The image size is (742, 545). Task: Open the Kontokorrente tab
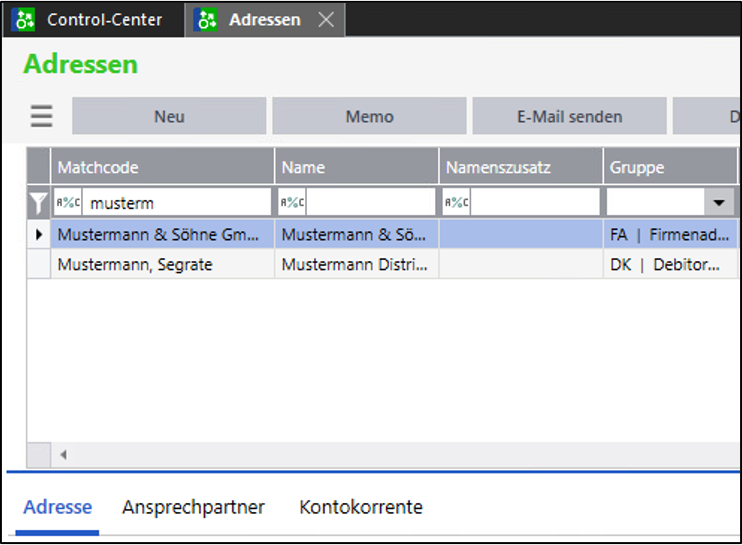pyautogui.click(x=360, y=507)
